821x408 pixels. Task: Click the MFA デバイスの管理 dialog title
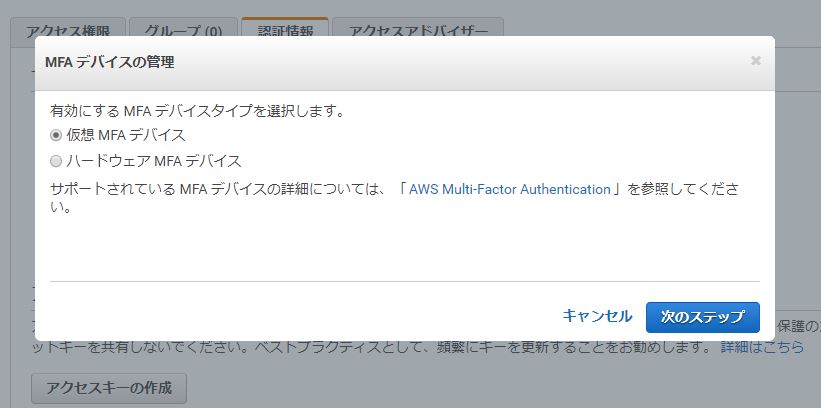pos(110,62)
